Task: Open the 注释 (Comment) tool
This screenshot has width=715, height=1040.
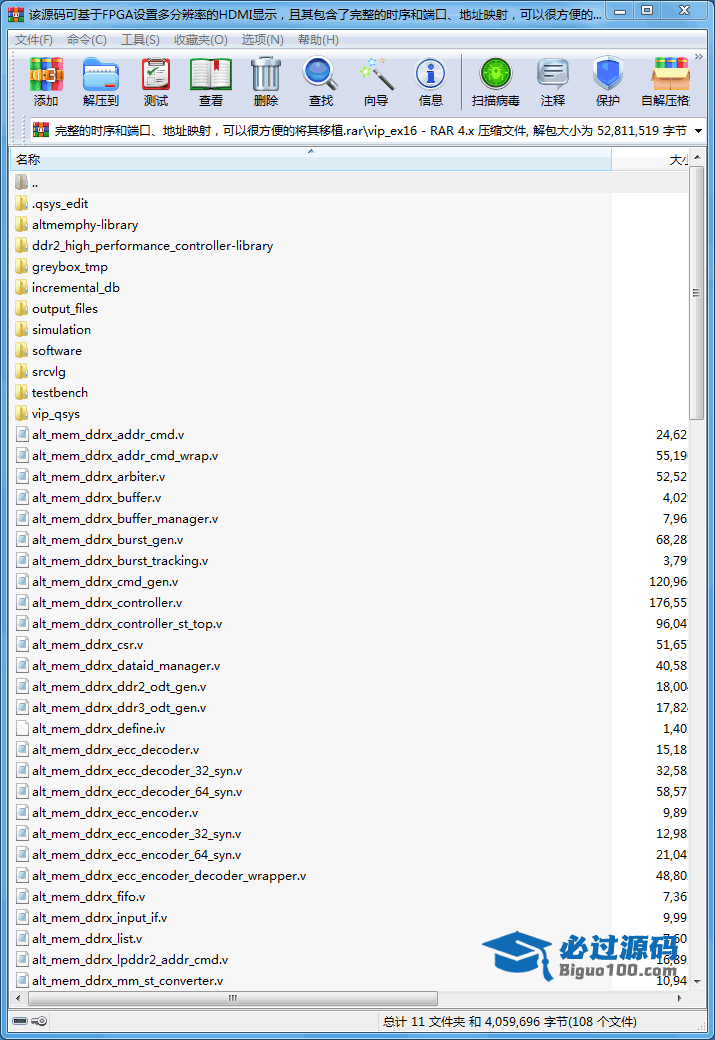Action: (x=553, y=82)
